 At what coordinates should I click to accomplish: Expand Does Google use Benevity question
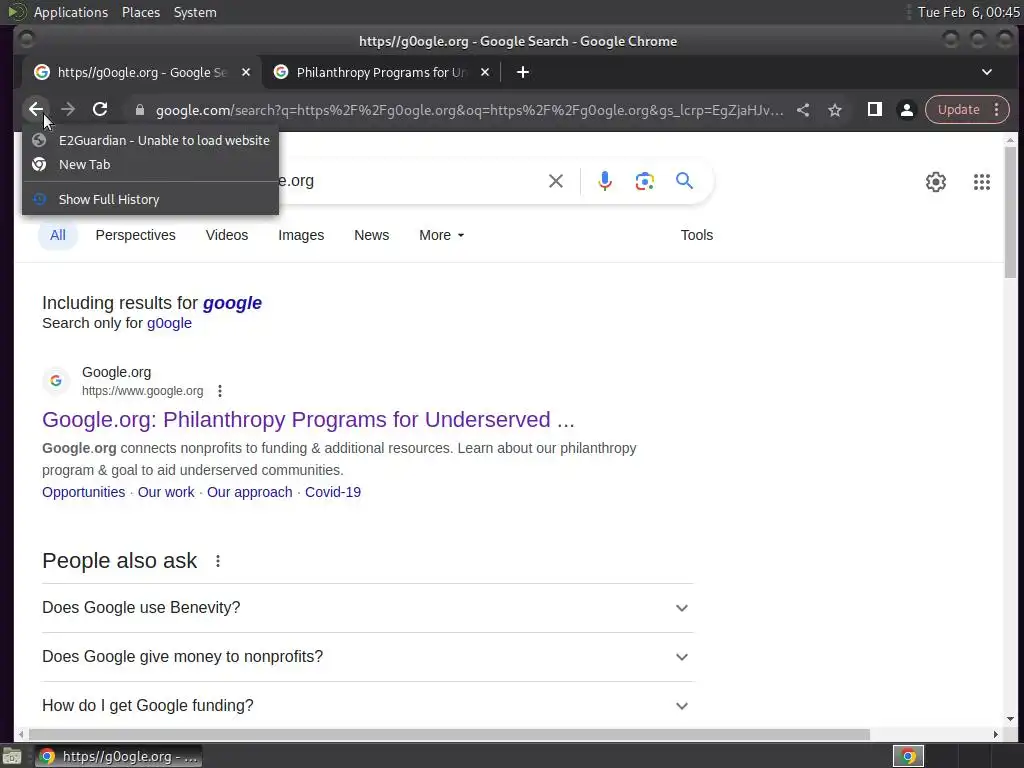tap(367, 607)
